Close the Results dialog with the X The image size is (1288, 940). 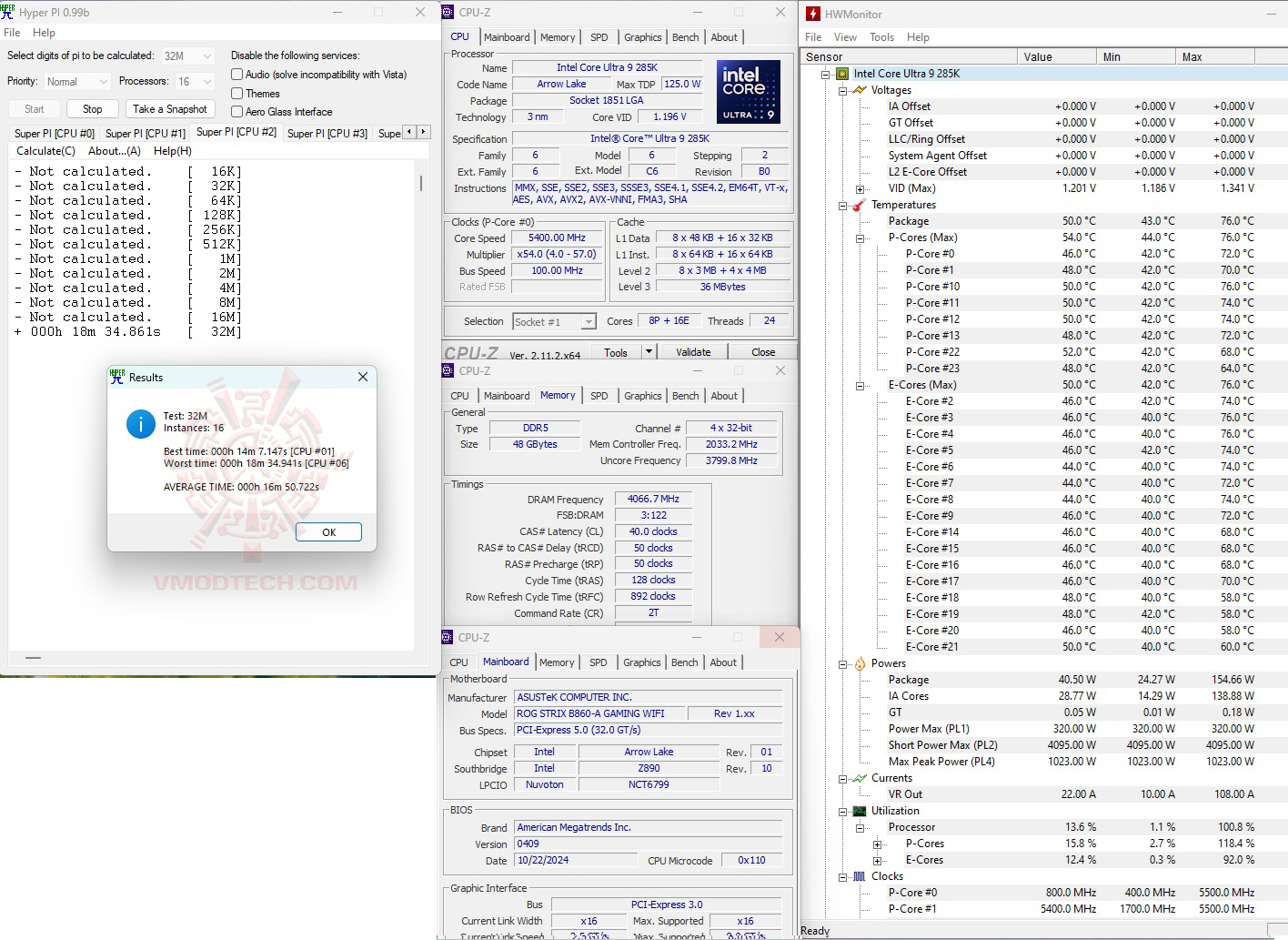[363, 377]
